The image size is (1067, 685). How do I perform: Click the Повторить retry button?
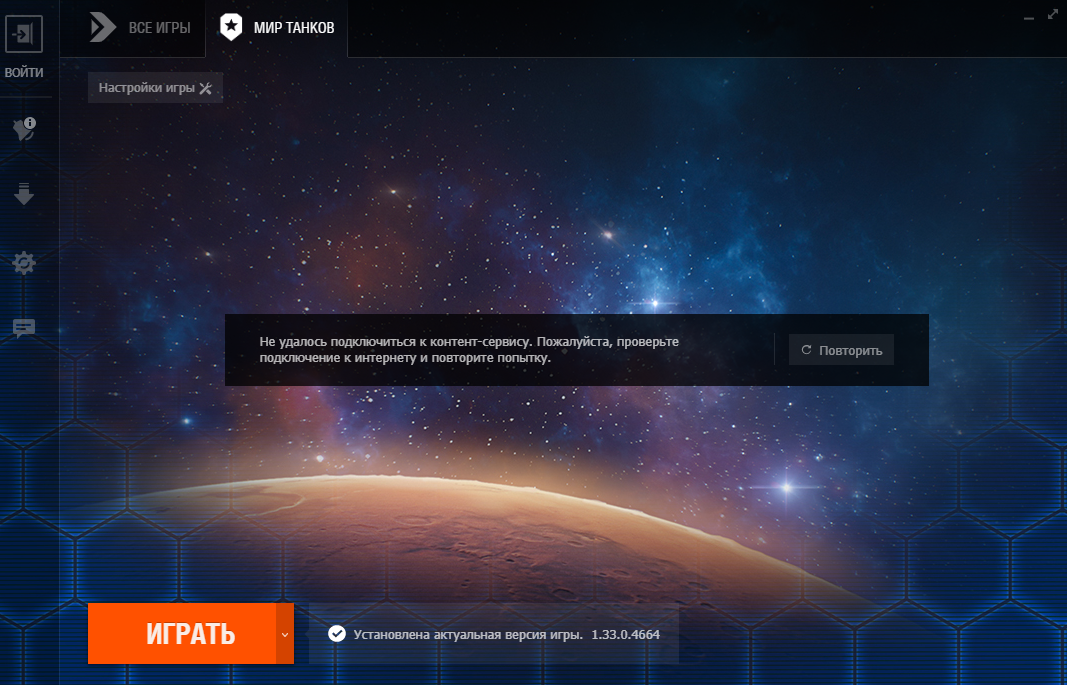click(841, 350)
